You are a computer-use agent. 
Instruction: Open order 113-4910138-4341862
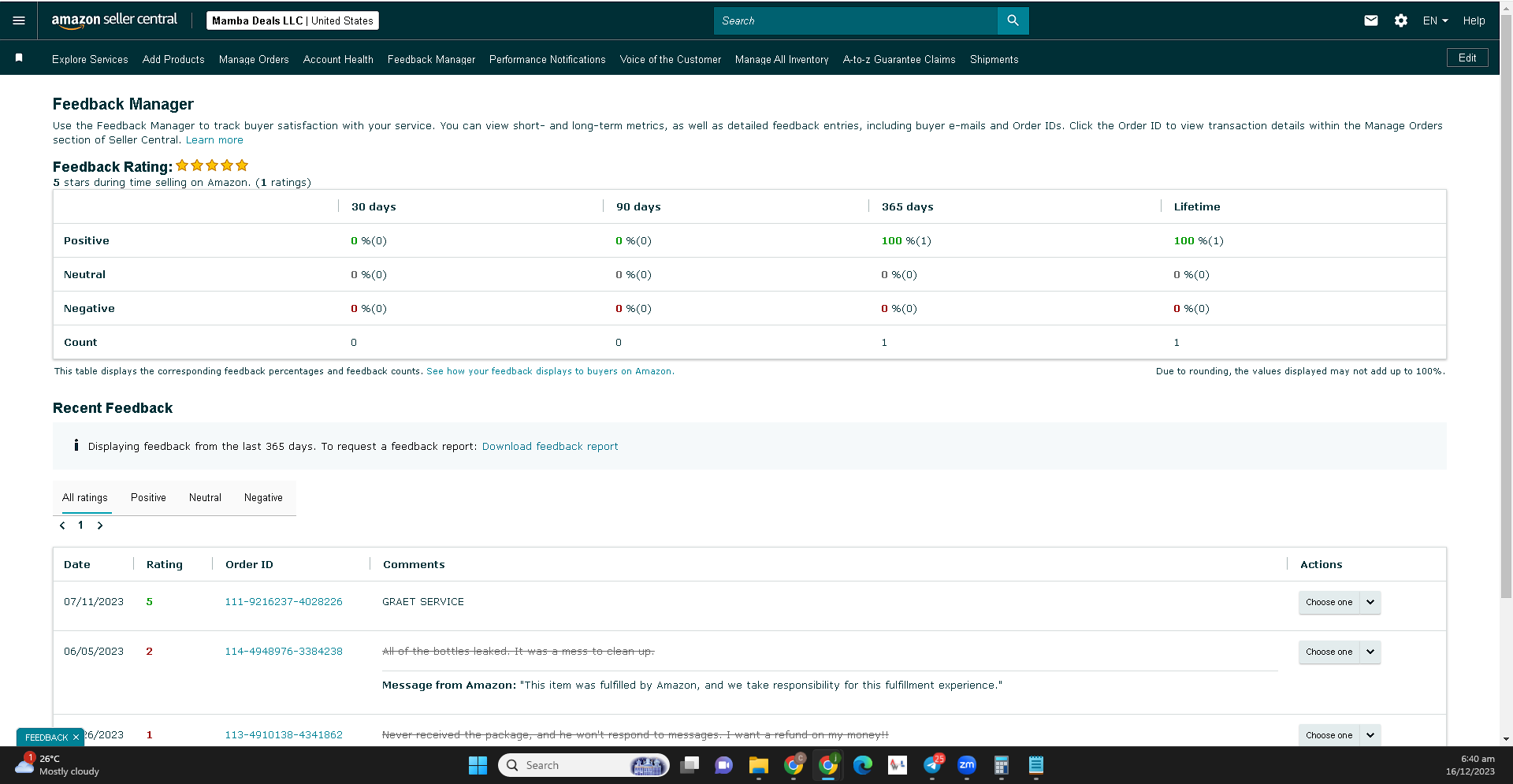(x=284, y=734)
